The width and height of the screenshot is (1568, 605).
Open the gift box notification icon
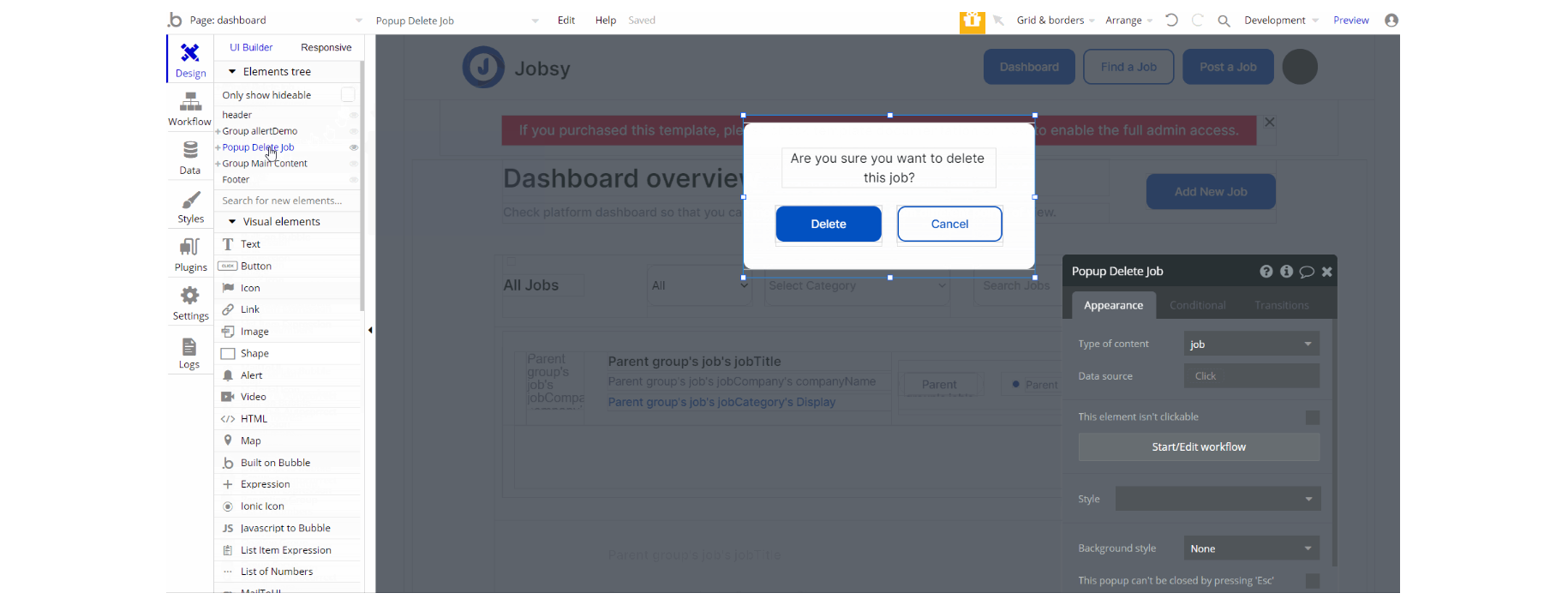tap(972, 21)
